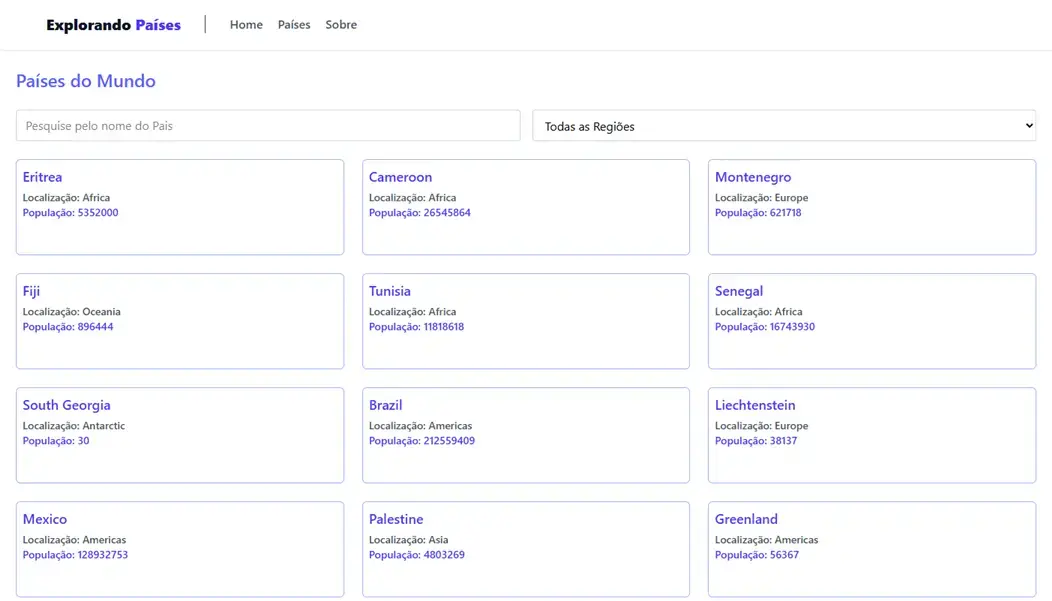This screenshot has height=601, width=1052.
Task: Select the Cameroon country card
Action: [525, 207]
